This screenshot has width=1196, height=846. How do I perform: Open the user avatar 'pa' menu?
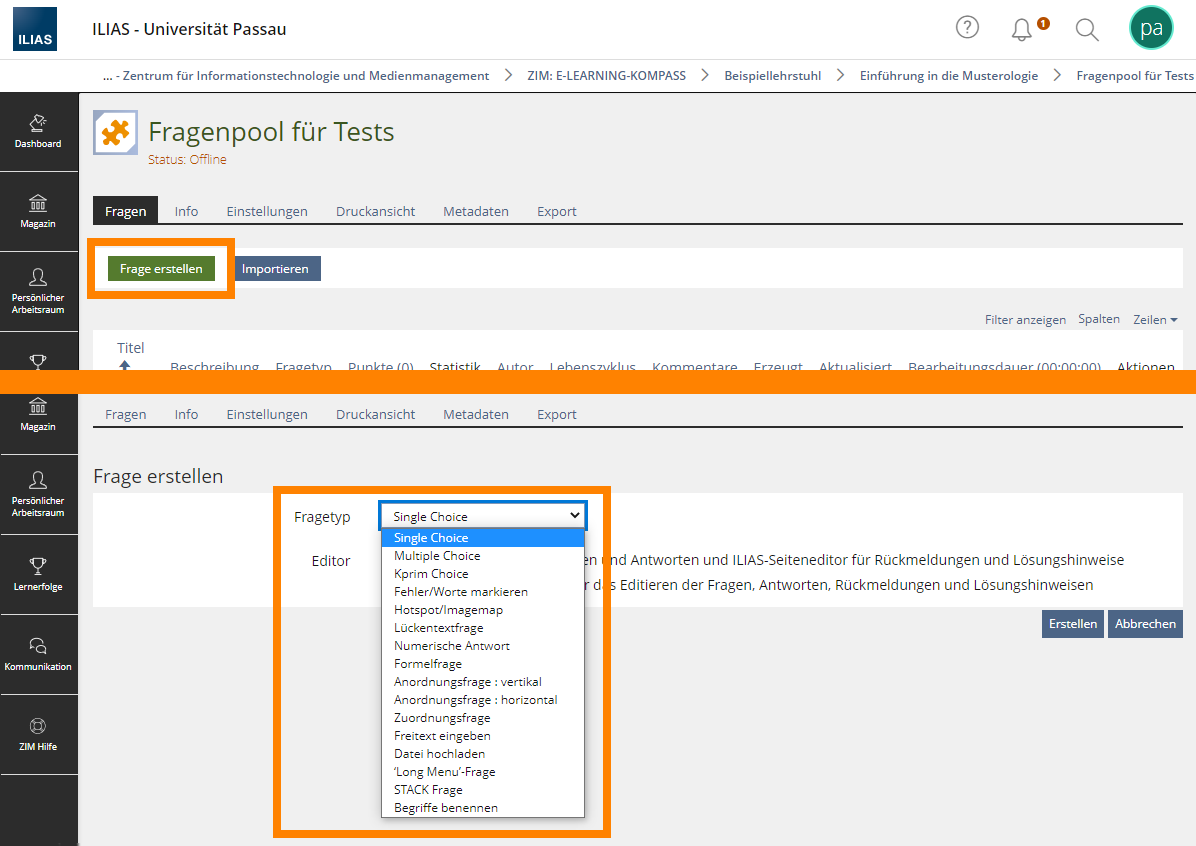(x=1151, y=28)
